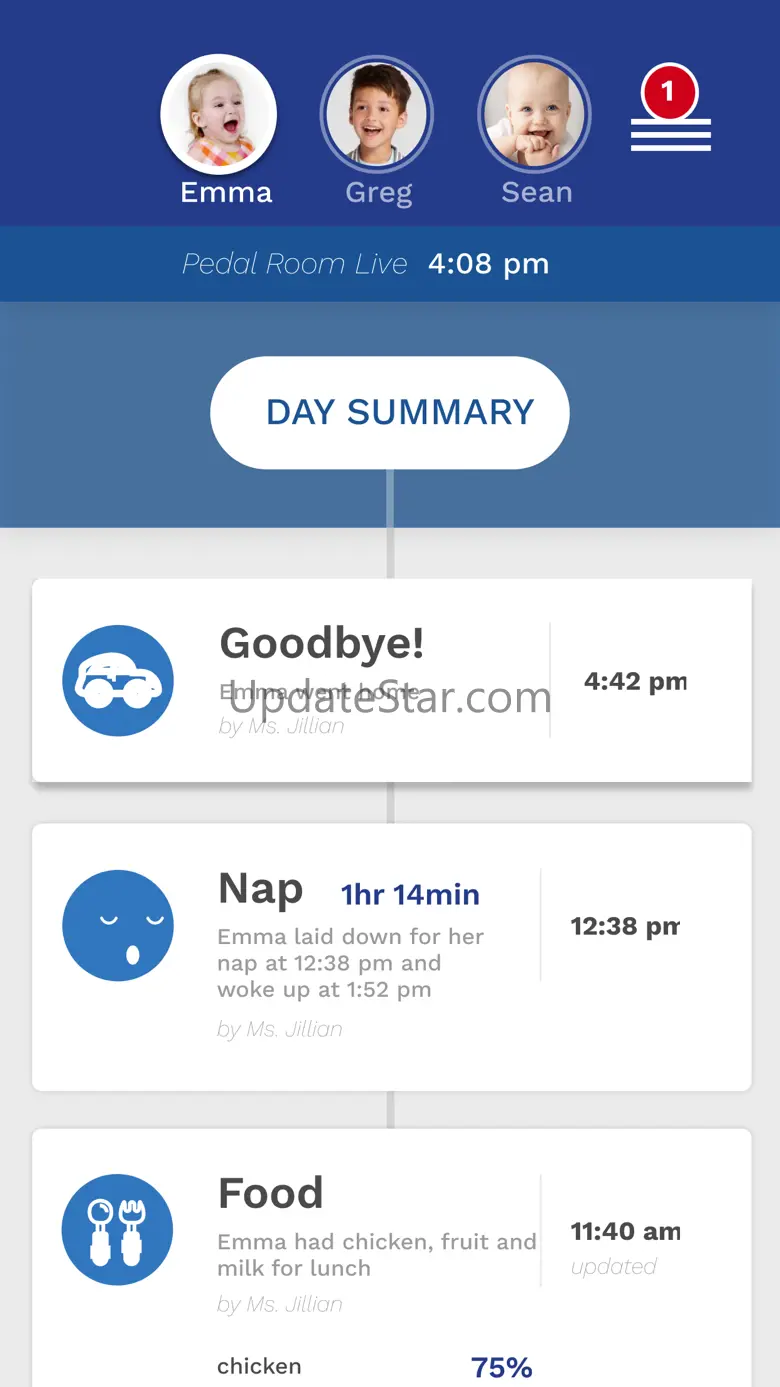Tap the 1hr 14min nap duration
The width and height of the screenshot is (780, 1387).
(x=410, y=894)
